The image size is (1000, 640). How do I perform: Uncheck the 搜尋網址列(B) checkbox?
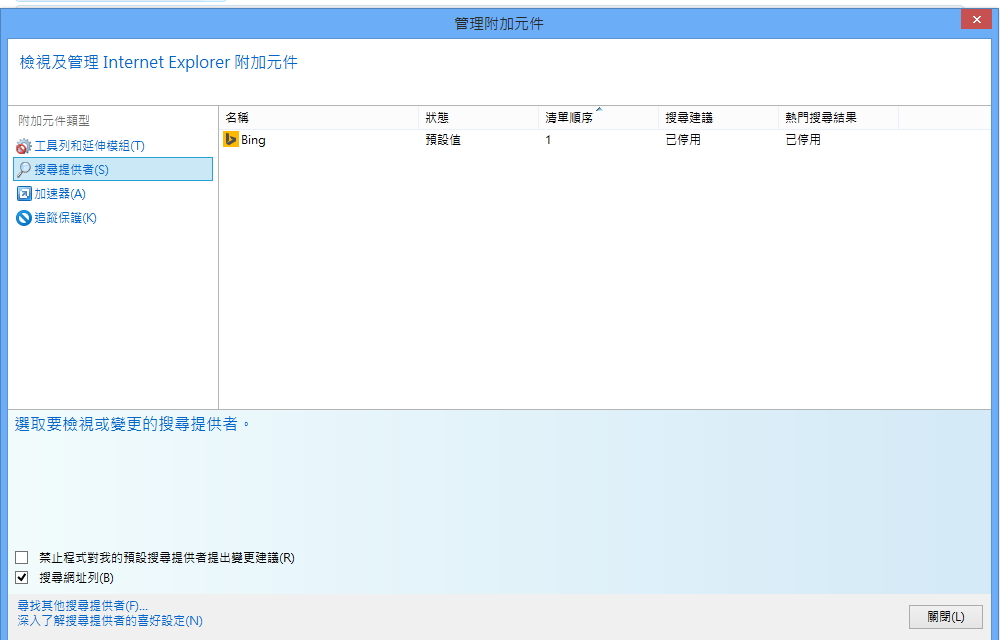pyautogui.click(x=22, y=578)
